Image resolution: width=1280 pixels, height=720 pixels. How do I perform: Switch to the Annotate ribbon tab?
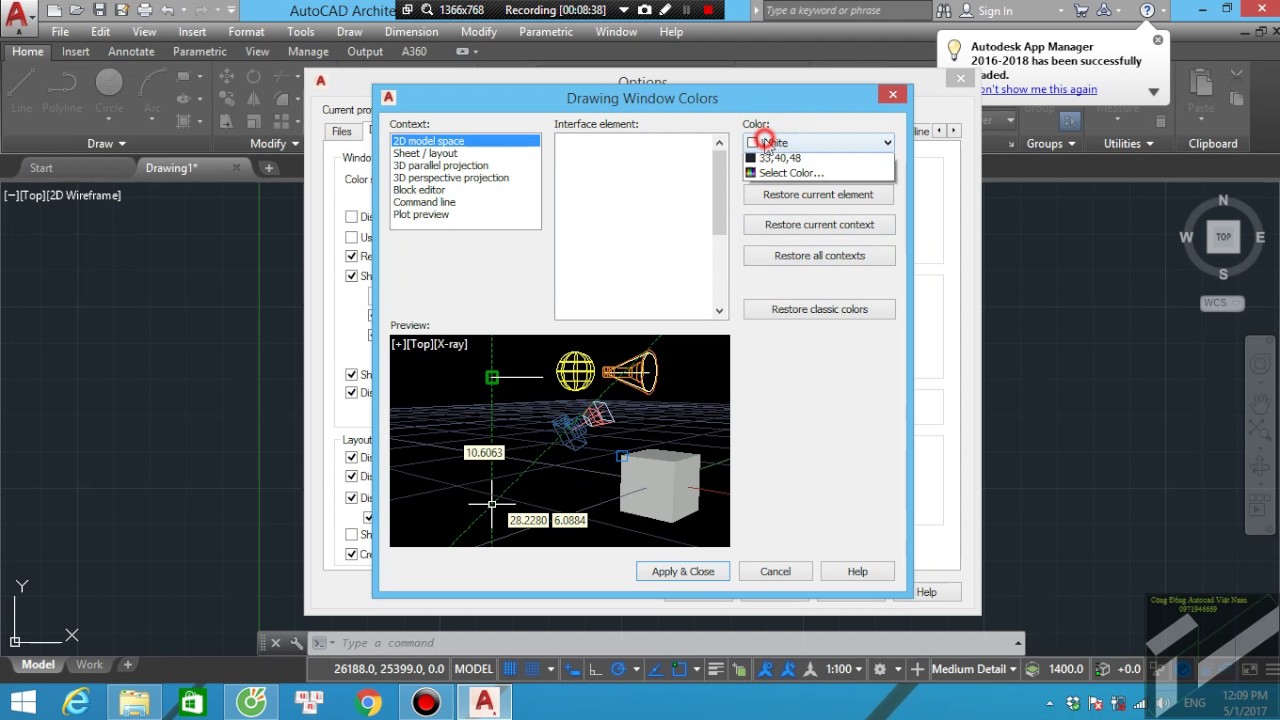(131, 52)
